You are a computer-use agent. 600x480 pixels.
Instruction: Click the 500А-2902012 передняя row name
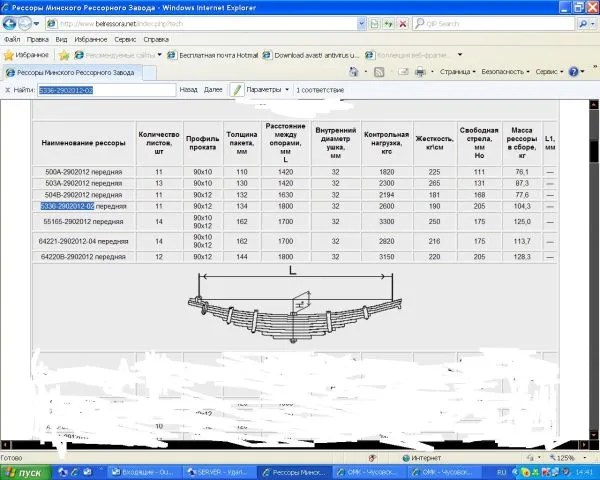(x=83, y=172)
